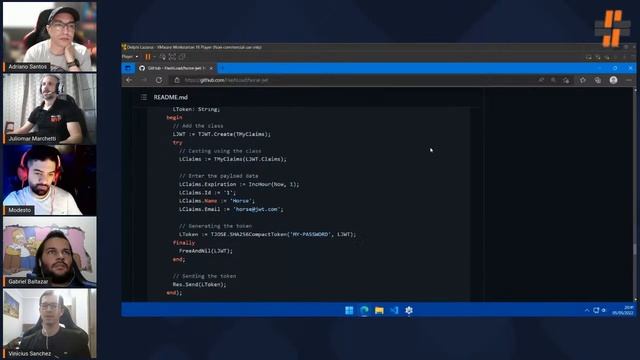Open Edge settings and more menu
The width and height of the screenshot is (640, 360).
click(x=629, y=80)
